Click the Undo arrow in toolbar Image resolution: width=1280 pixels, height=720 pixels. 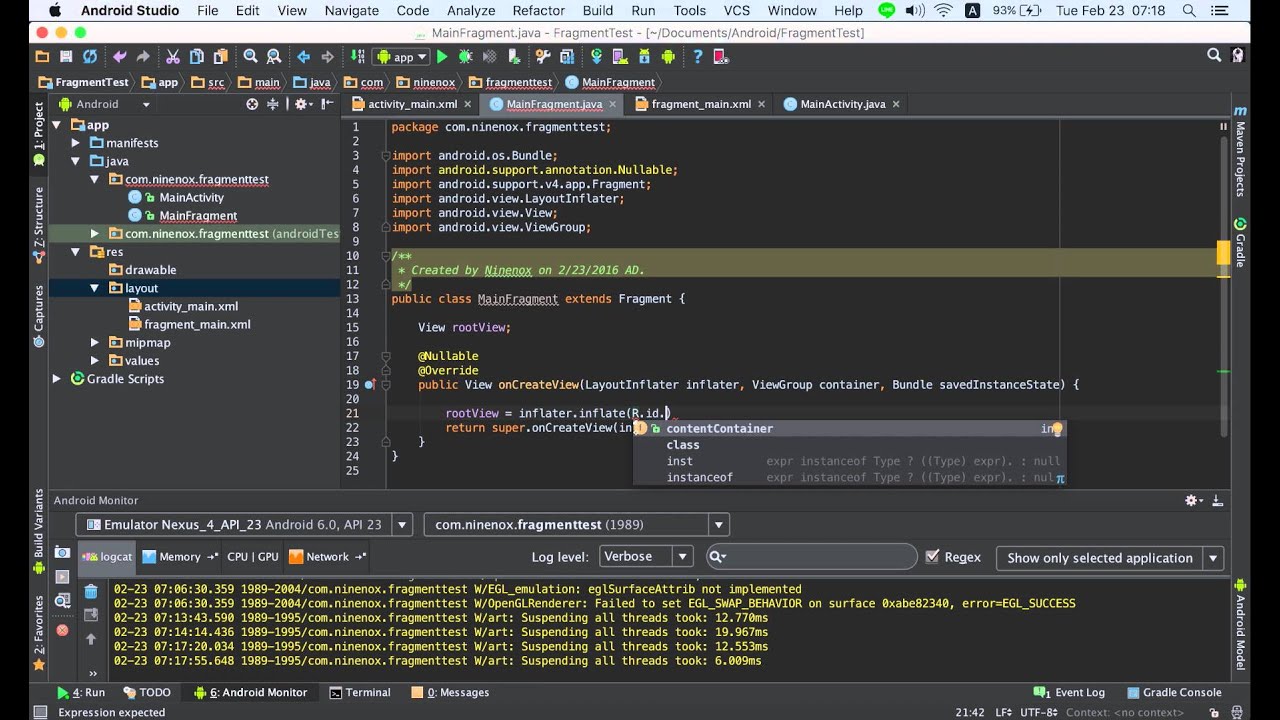coord(120,57)
